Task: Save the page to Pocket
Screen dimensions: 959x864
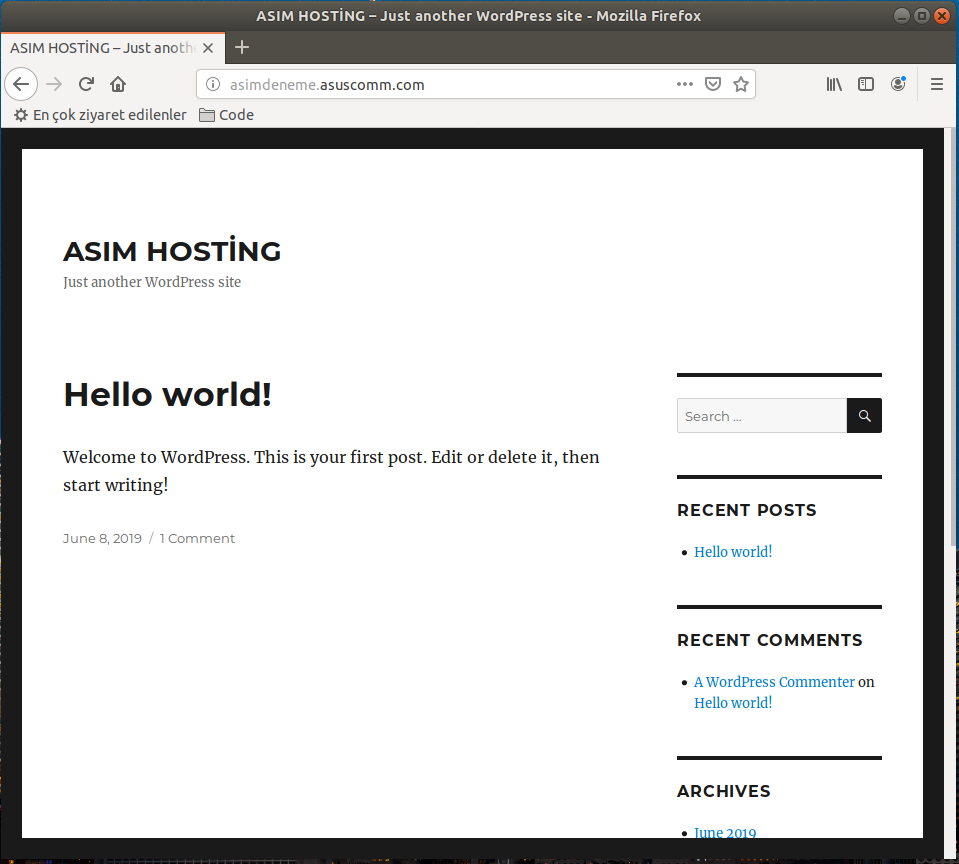Action: pyautogui.click(x=713, y=84)
